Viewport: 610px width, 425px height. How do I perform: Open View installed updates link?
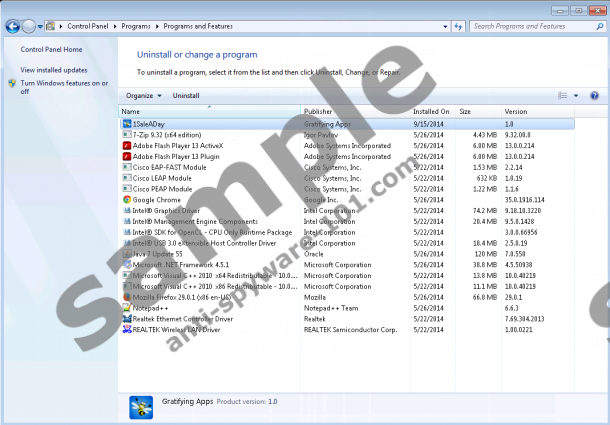click(x=54, y=70)
